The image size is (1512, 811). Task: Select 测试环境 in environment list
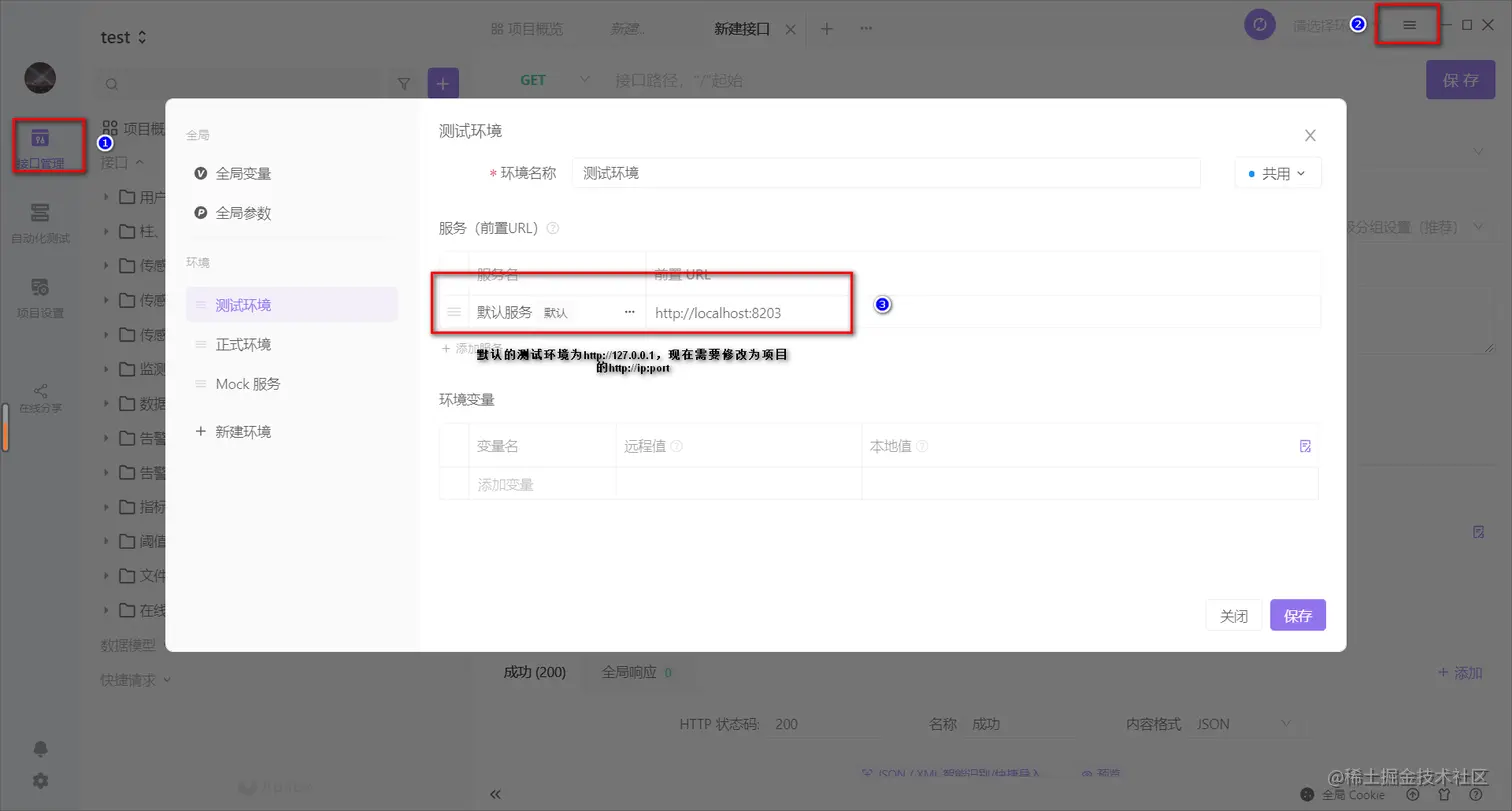[x=291, y=305]
